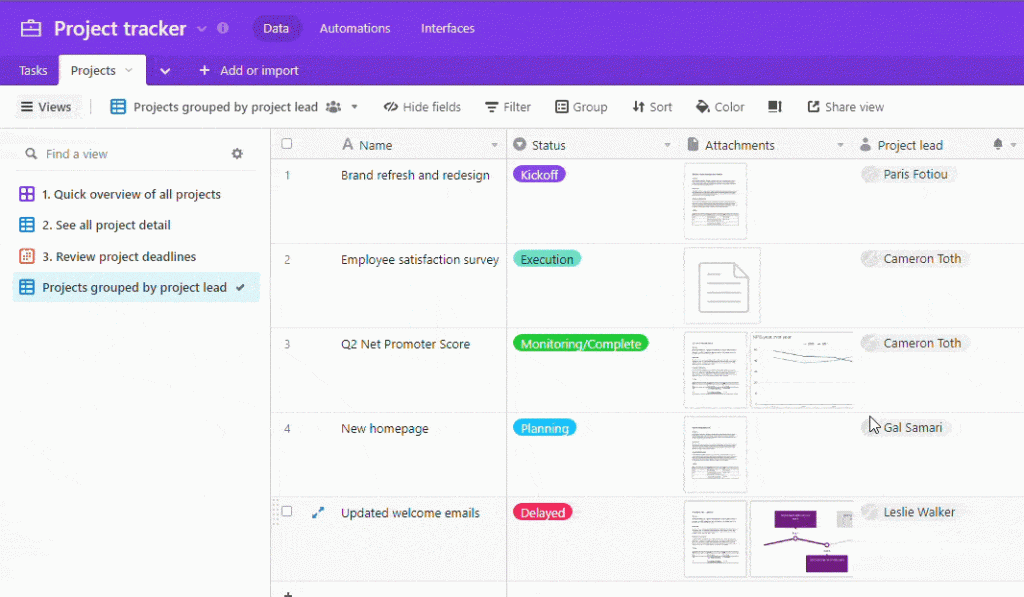
Task: Switch to the Automations tab
Action: click(355, 28)
